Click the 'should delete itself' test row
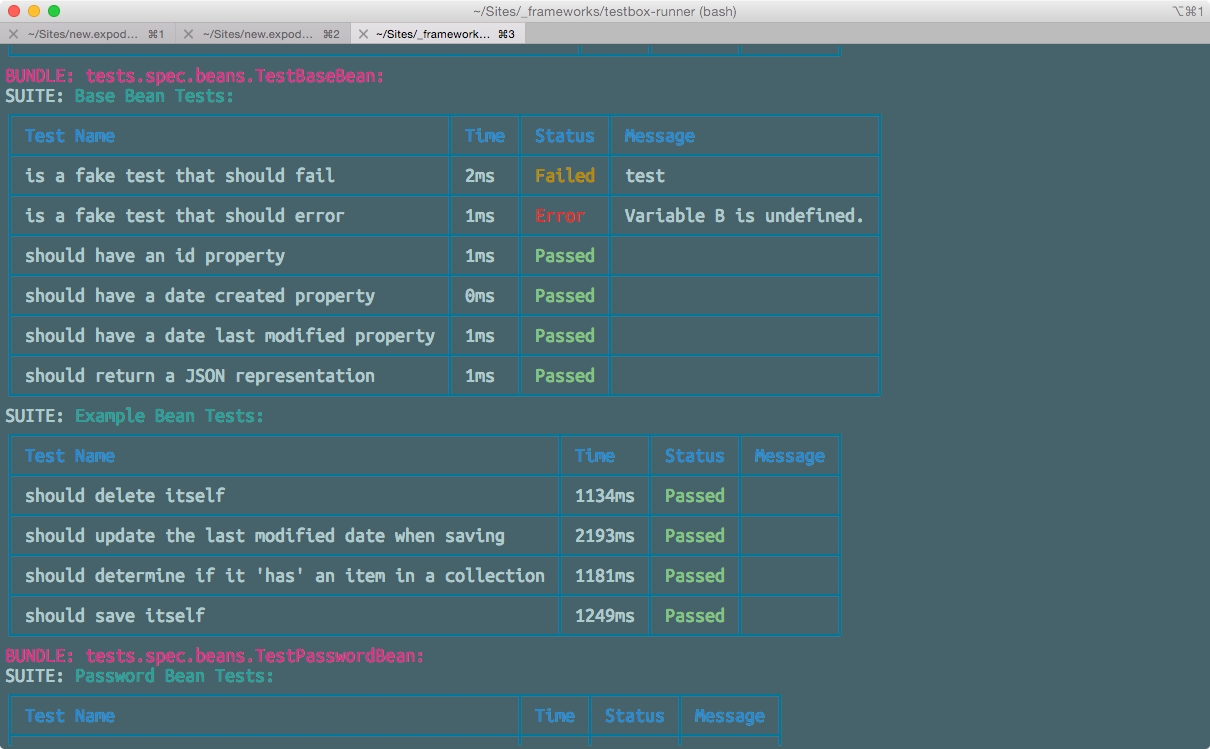 pos(125,496)
